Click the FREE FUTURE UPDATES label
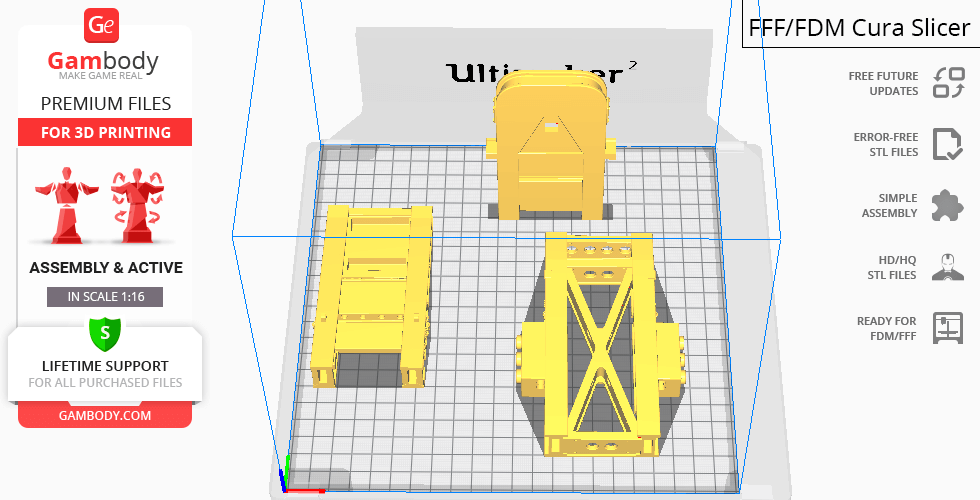980x500 pixels. (883, 83)
